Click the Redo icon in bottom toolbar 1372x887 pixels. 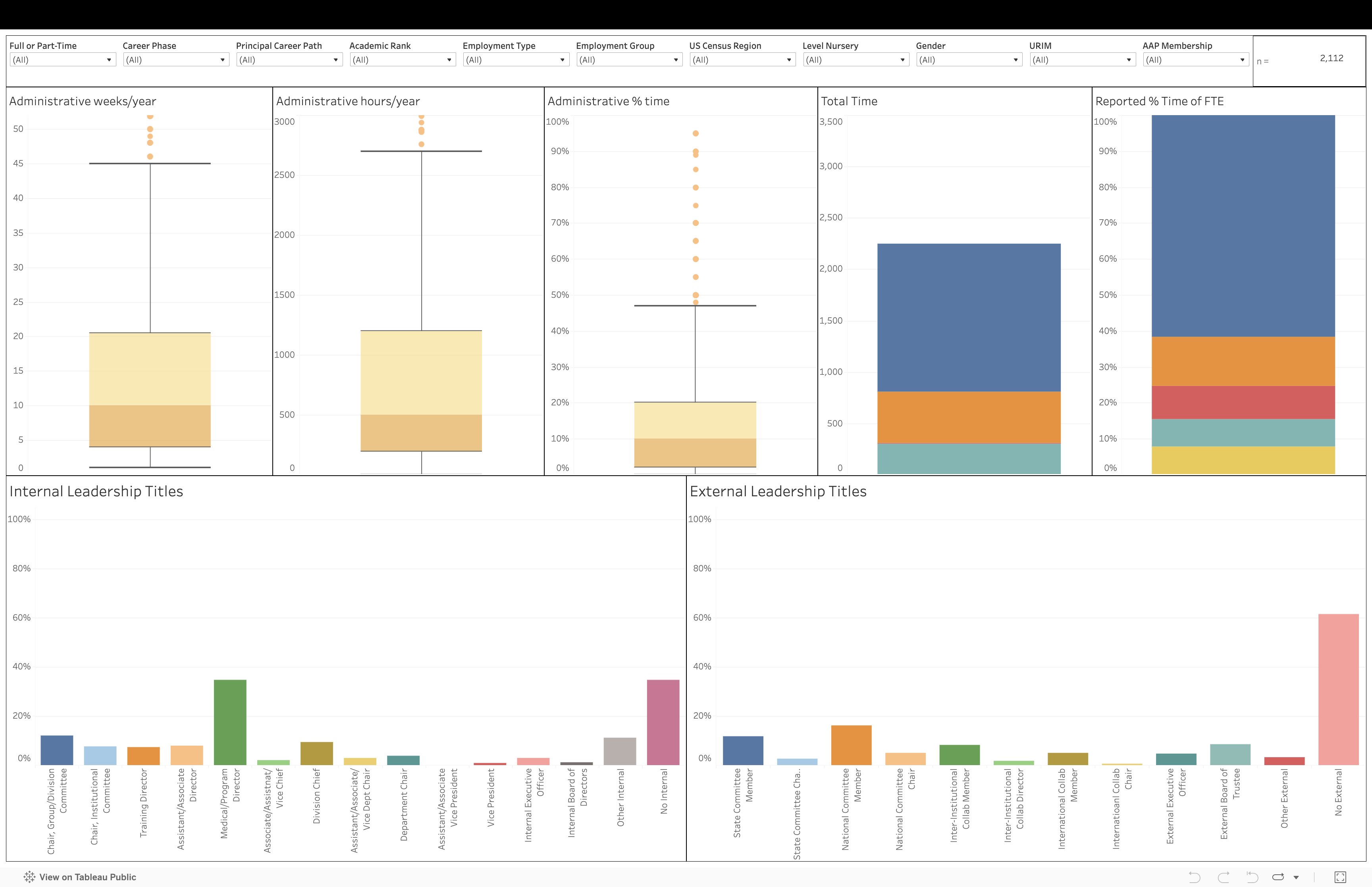(x=1224, y=877)
